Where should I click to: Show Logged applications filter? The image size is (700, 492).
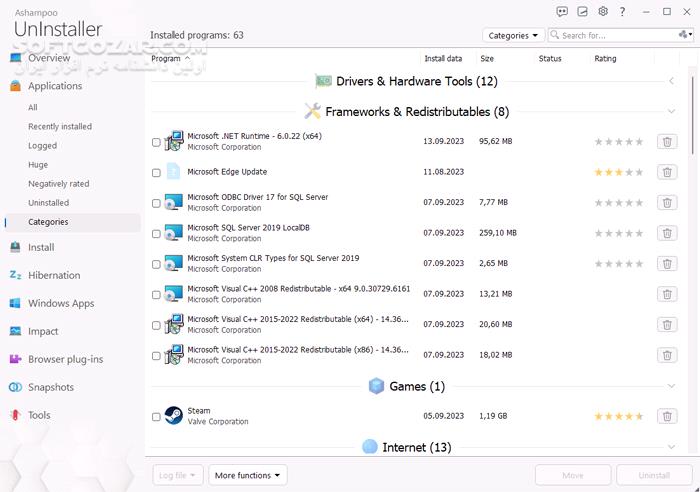click(x=42, y=146)
